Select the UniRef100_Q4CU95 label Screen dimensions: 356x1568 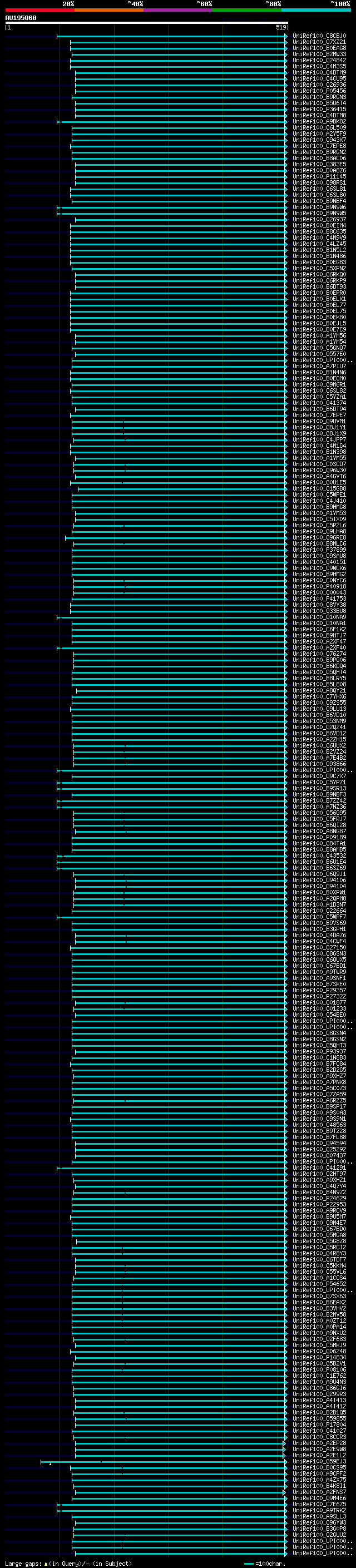click(319, 78)
